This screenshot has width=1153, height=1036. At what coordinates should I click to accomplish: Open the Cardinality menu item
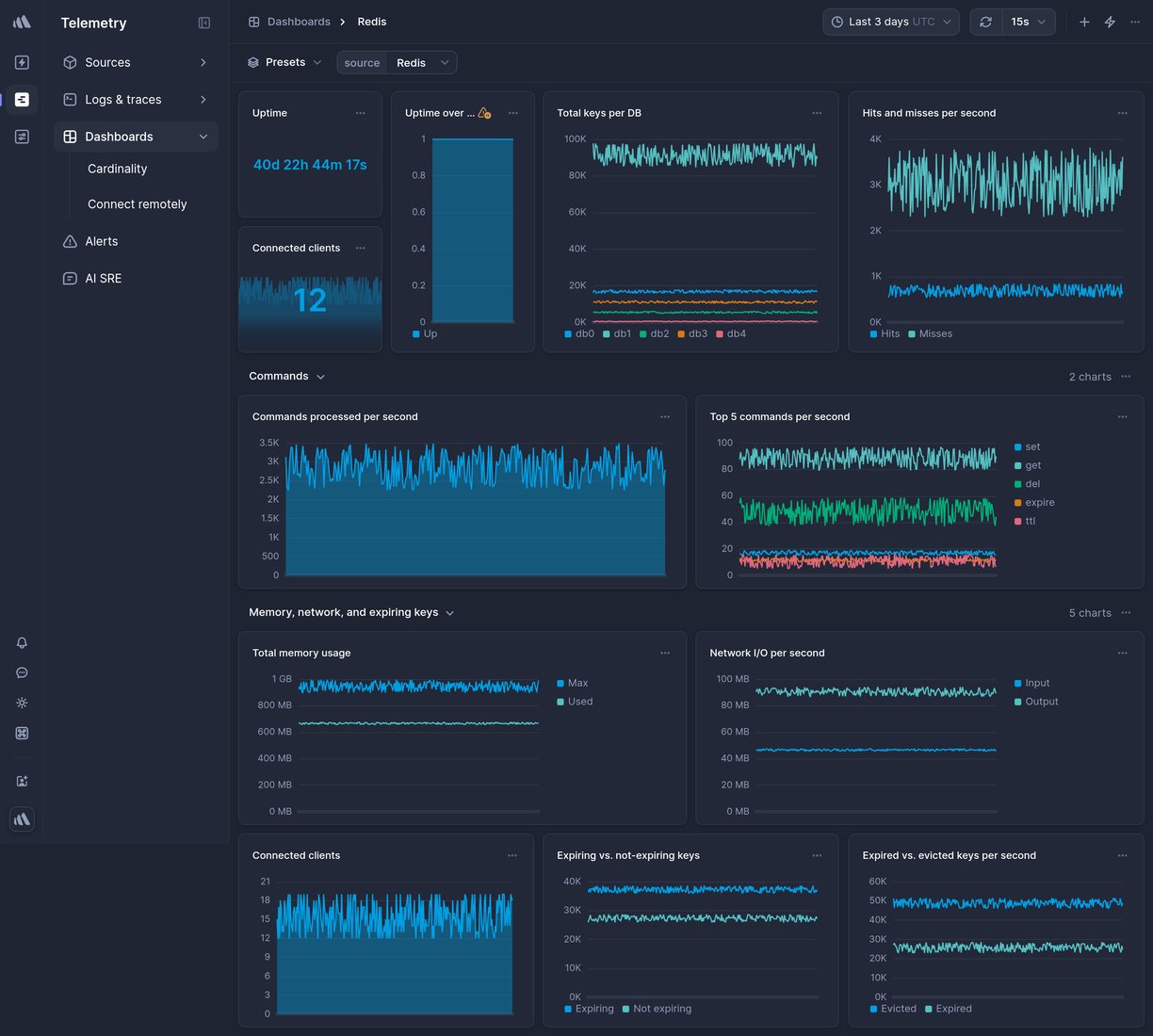[118, 169]
